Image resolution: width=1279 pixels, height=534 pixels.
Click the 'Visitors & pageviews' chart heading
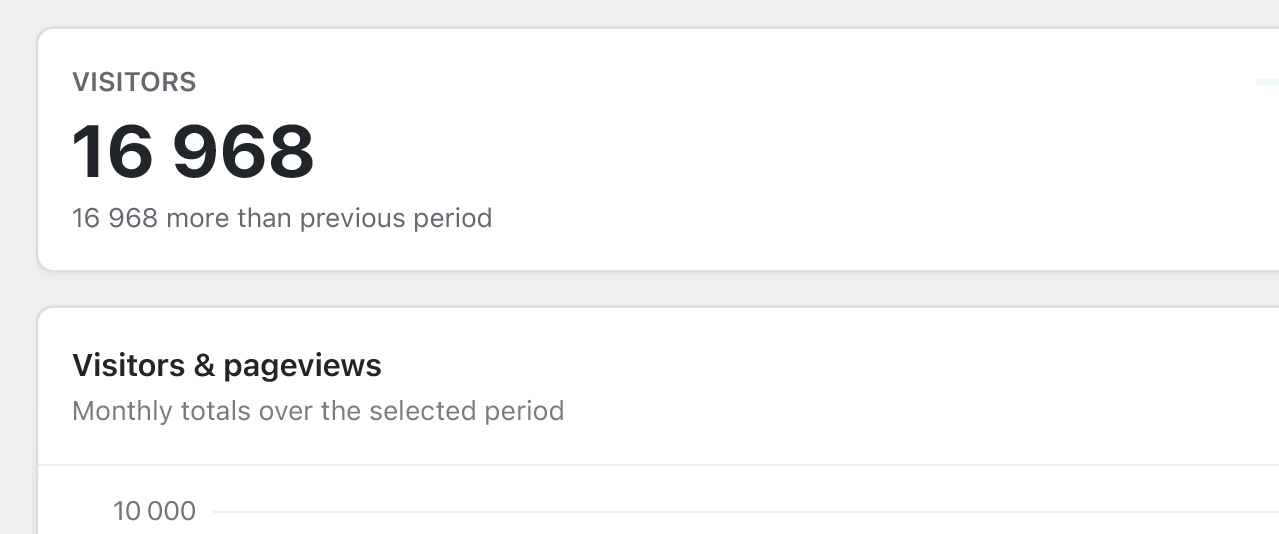[x=227, y=365]
